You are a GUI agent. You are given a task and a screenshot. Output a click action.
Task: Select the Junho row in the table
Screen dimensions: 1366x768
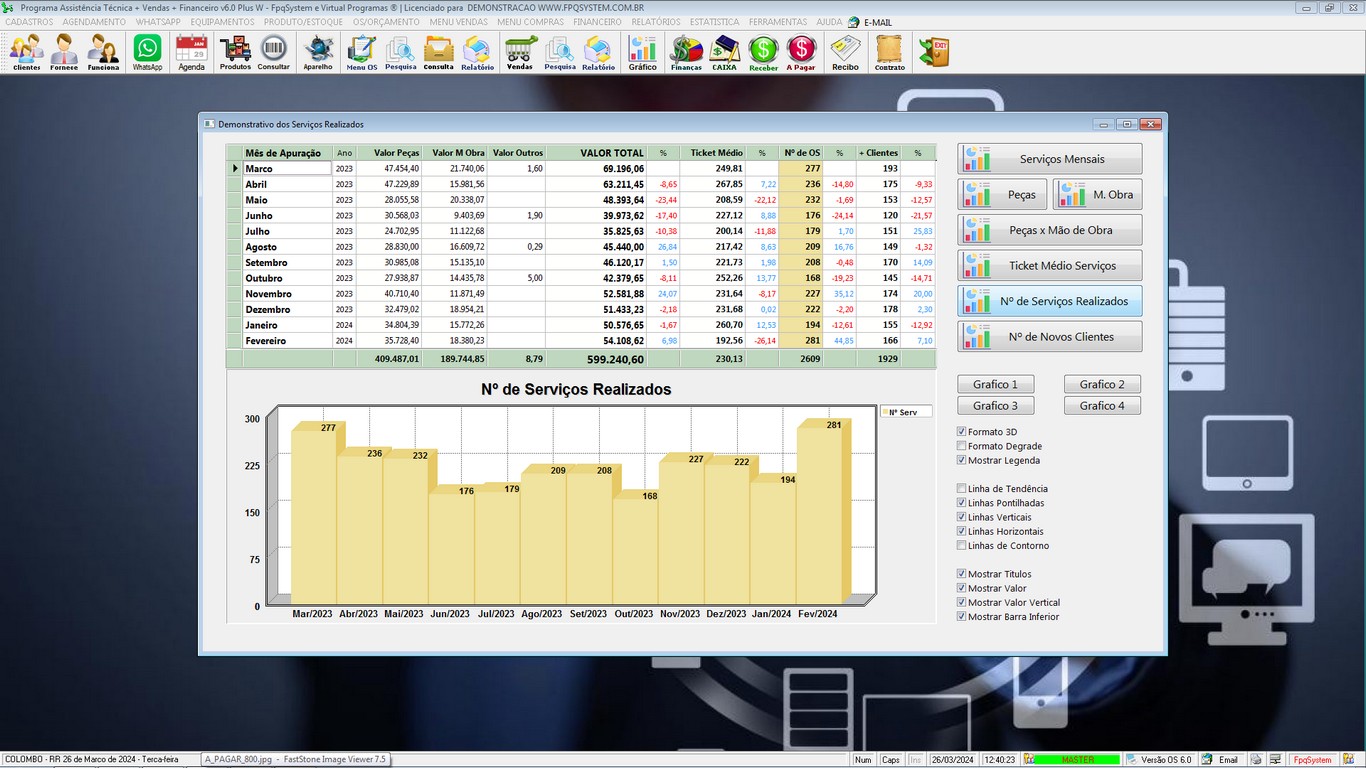pyautogui.click(x=286, y=216)
